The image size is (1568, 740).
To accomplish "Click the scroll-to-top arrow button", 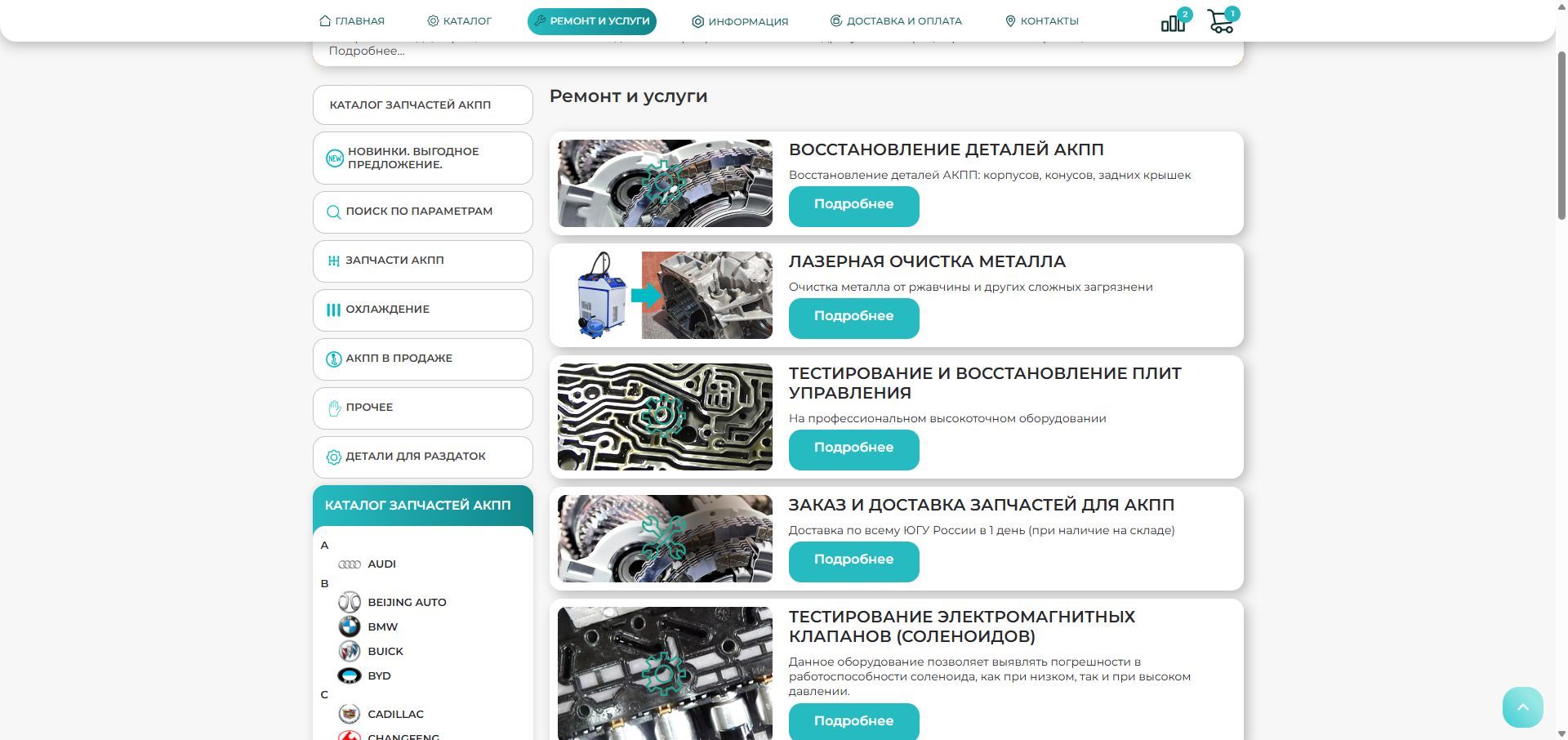I will tap(1523, 707).
